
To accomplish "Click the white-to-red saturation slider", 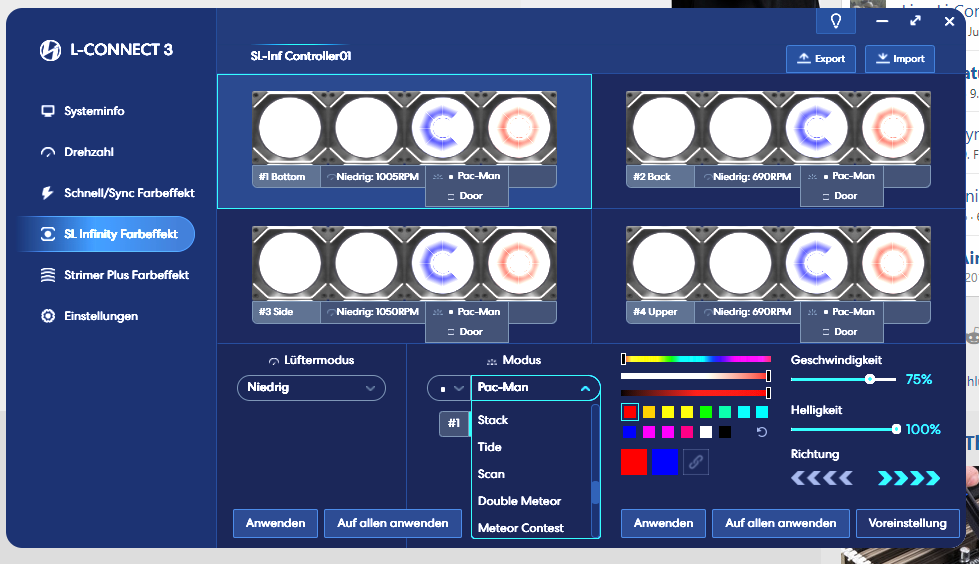I will pos(695,376).
